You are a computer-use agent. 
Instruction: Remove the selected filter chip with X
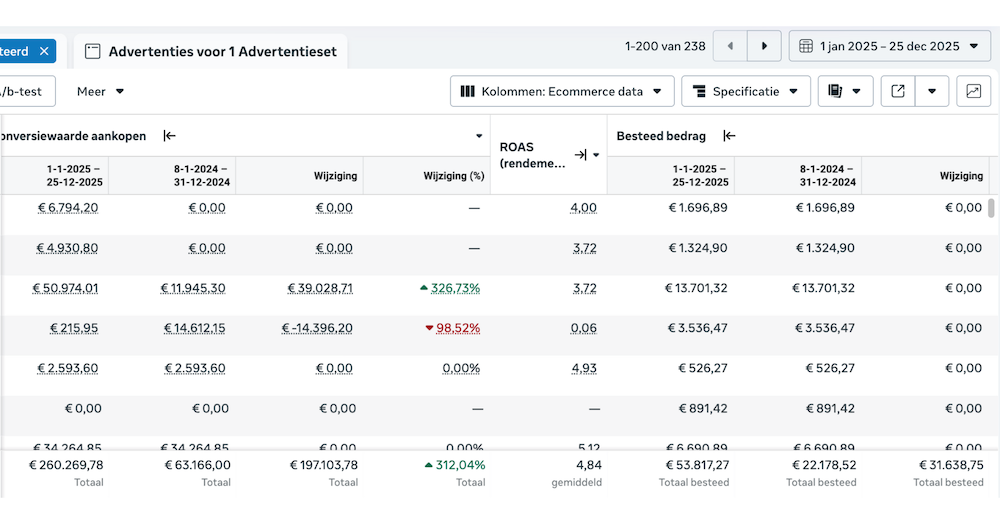pos(44,51)
